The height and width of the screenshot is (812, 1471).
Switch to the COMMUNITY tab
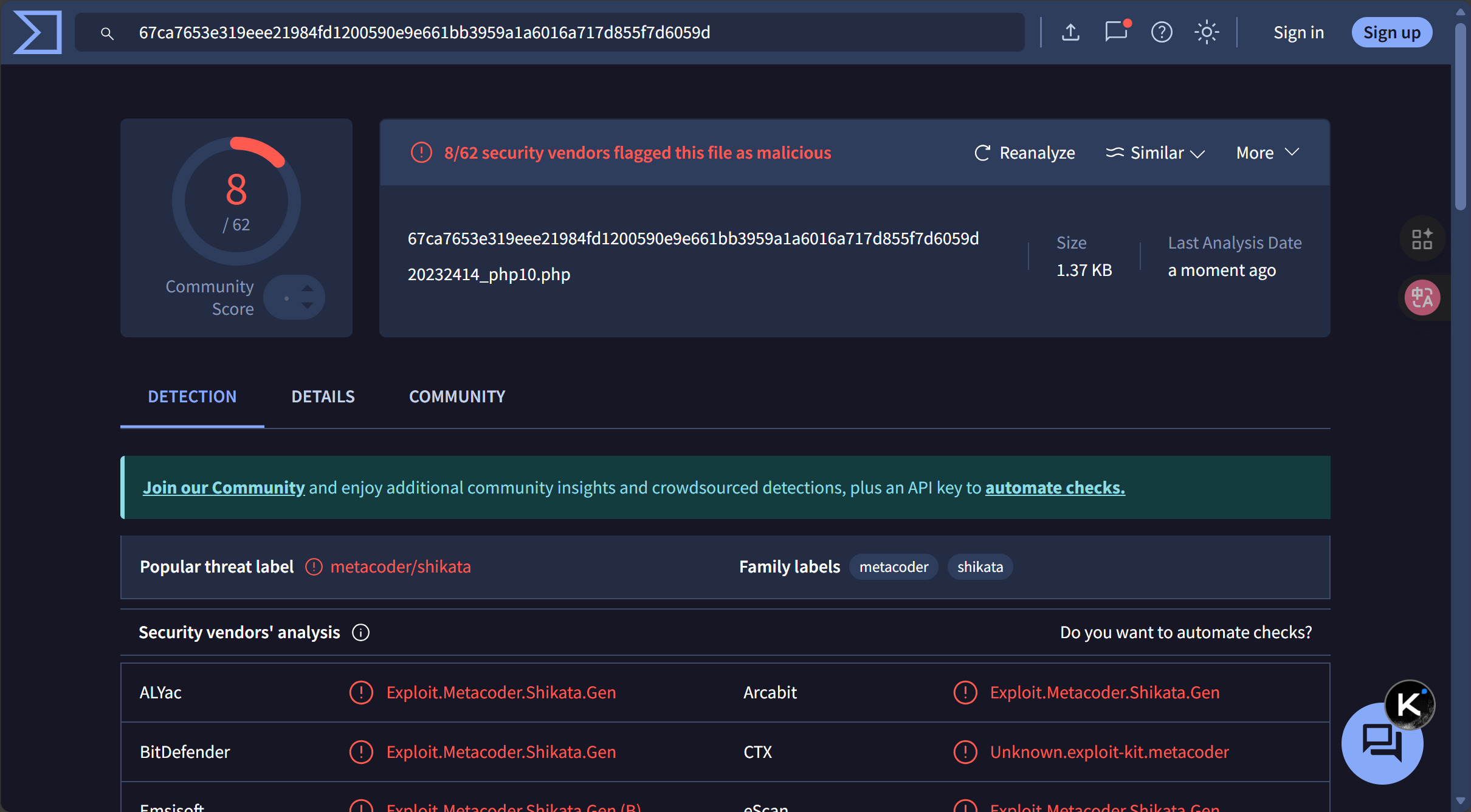point(457,397)
